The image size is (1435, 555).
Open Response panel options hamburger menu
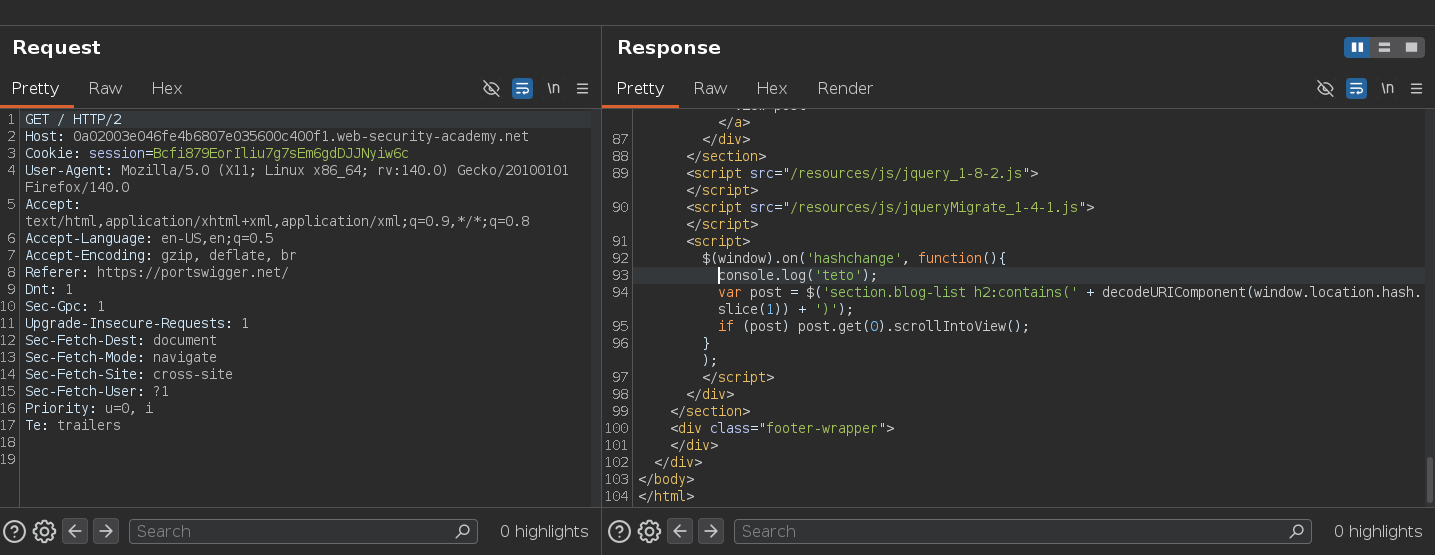[x=1416, y=88]
